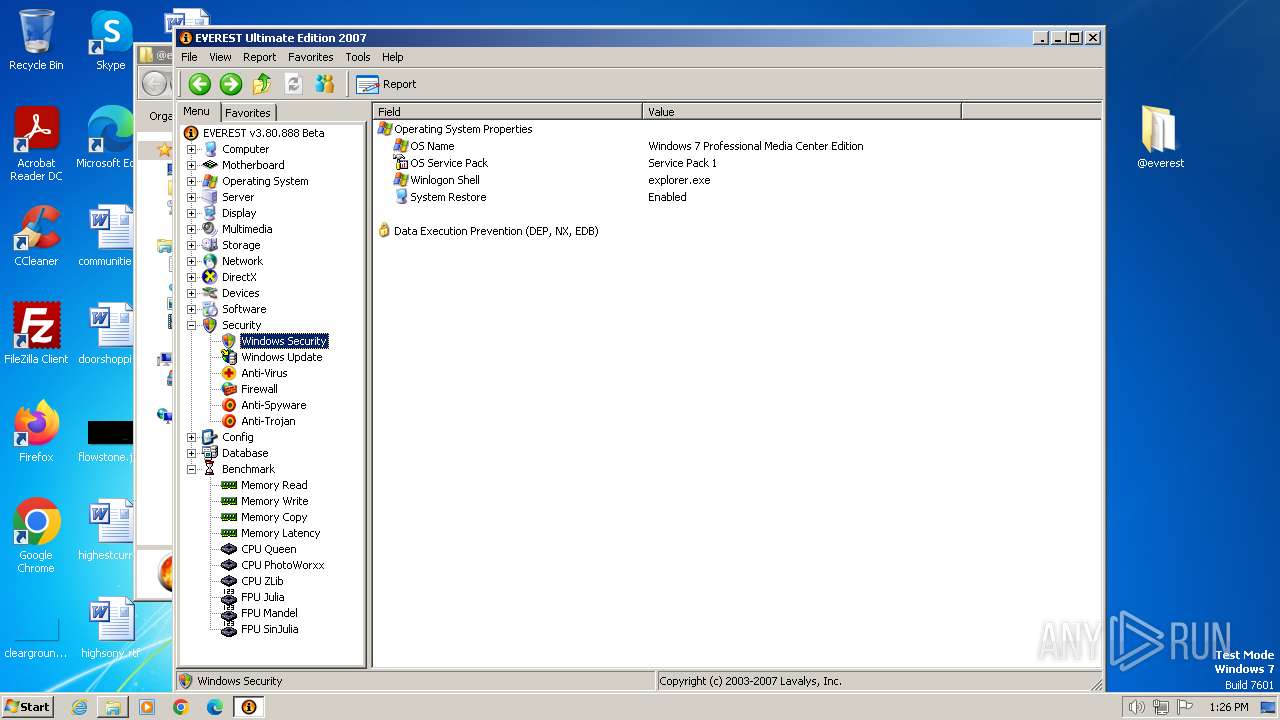Screen dimensions: 1280x720
Task: Click the Refresh toolbar icon
Action: click(x=293, y=84)
